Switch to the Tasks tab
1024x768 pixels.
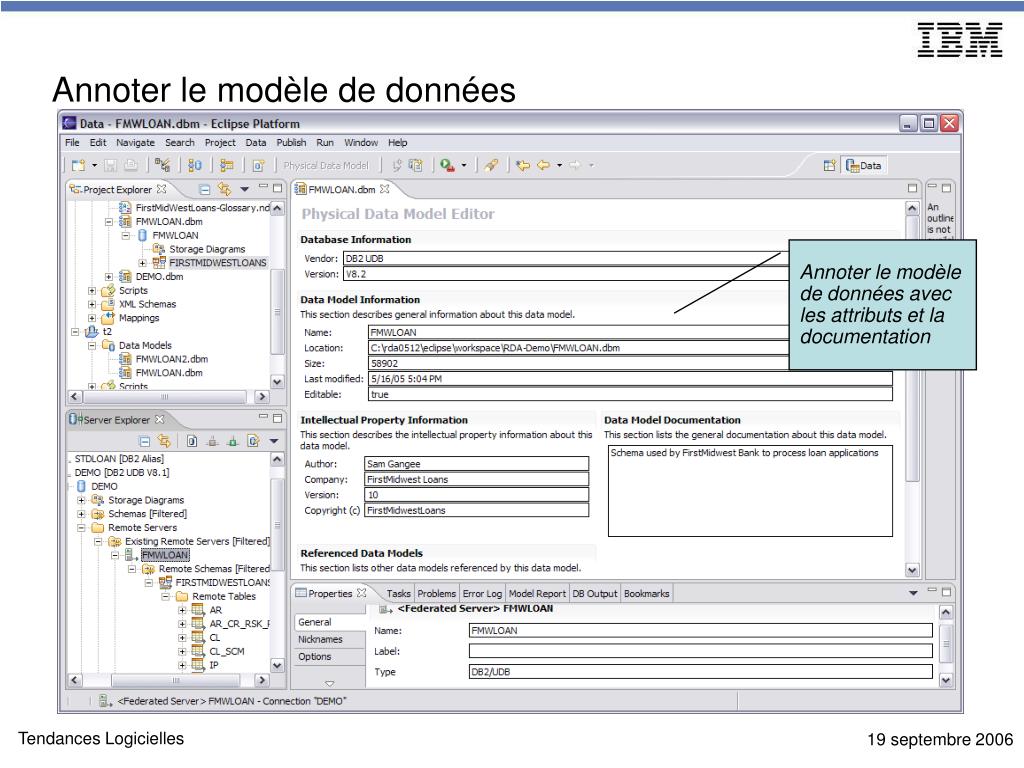coord(398,594)
